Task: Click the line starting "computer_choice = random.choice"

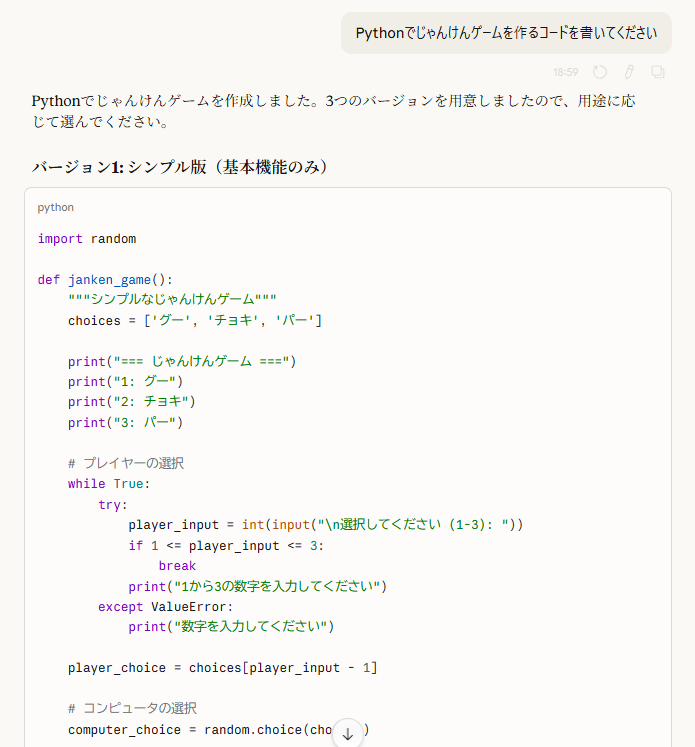Action: point(218,729)
